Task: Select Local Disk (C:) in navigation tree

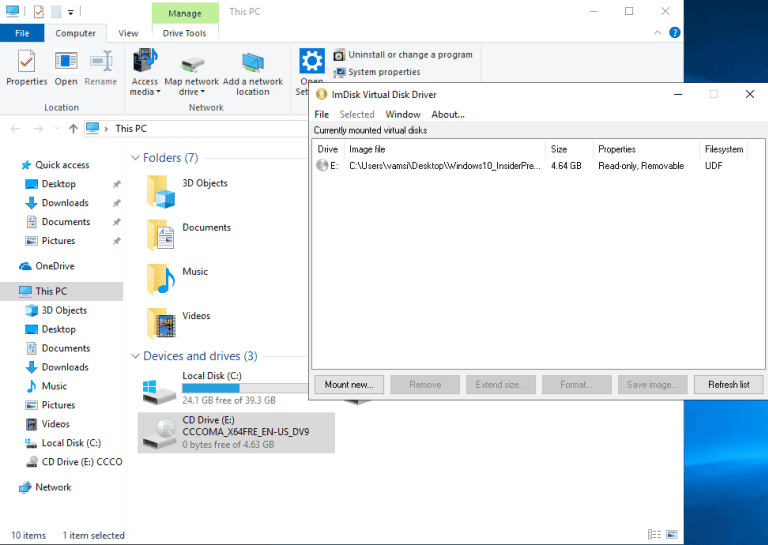Action: (71, 443)
